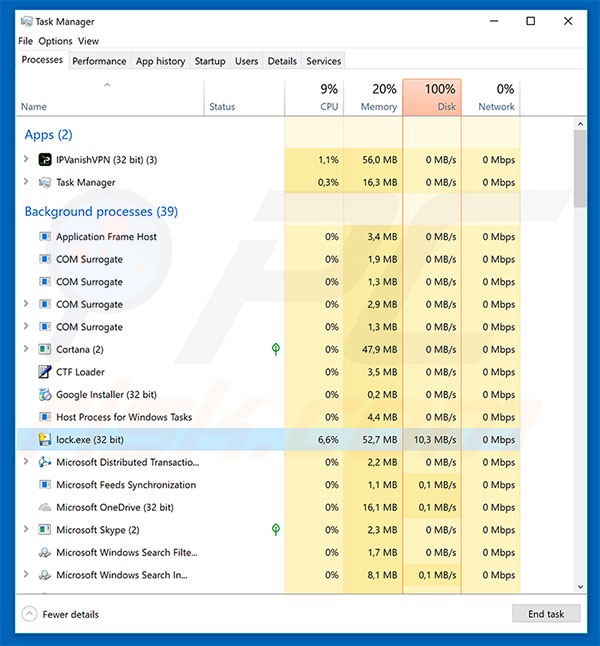Switch to the Performance tab

[x=99, y=61]
